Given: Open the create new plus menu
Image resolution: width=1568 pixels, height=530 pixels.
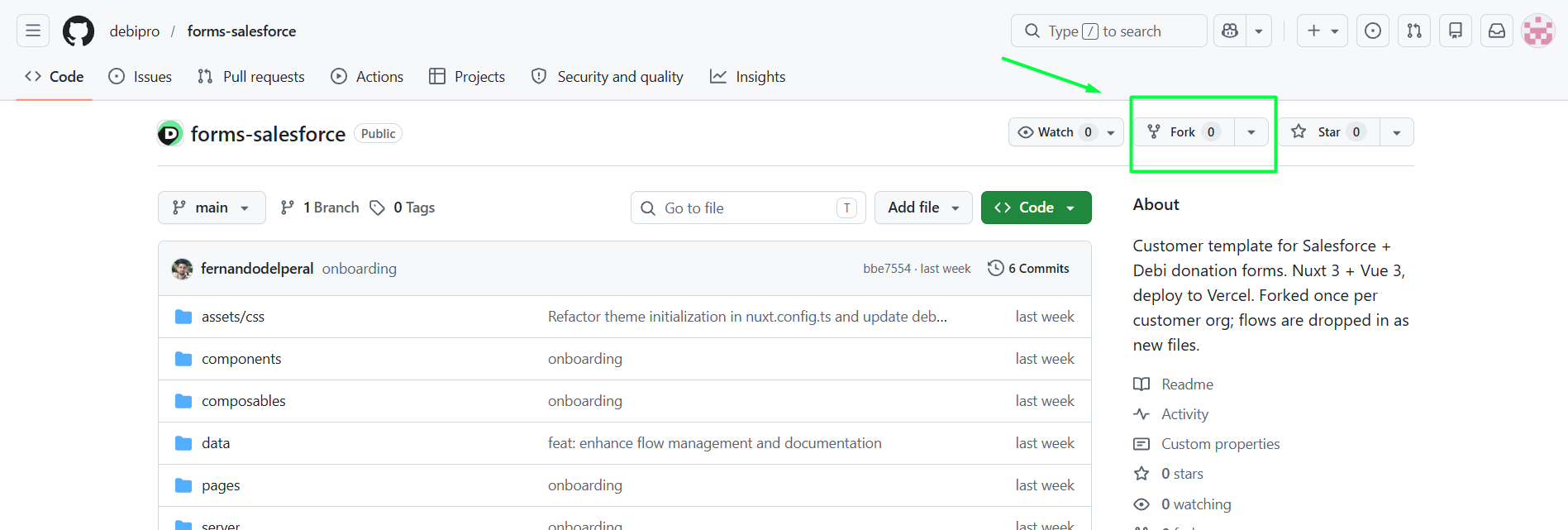Looking at the screenshot, I should click(x=1323, y=31).
